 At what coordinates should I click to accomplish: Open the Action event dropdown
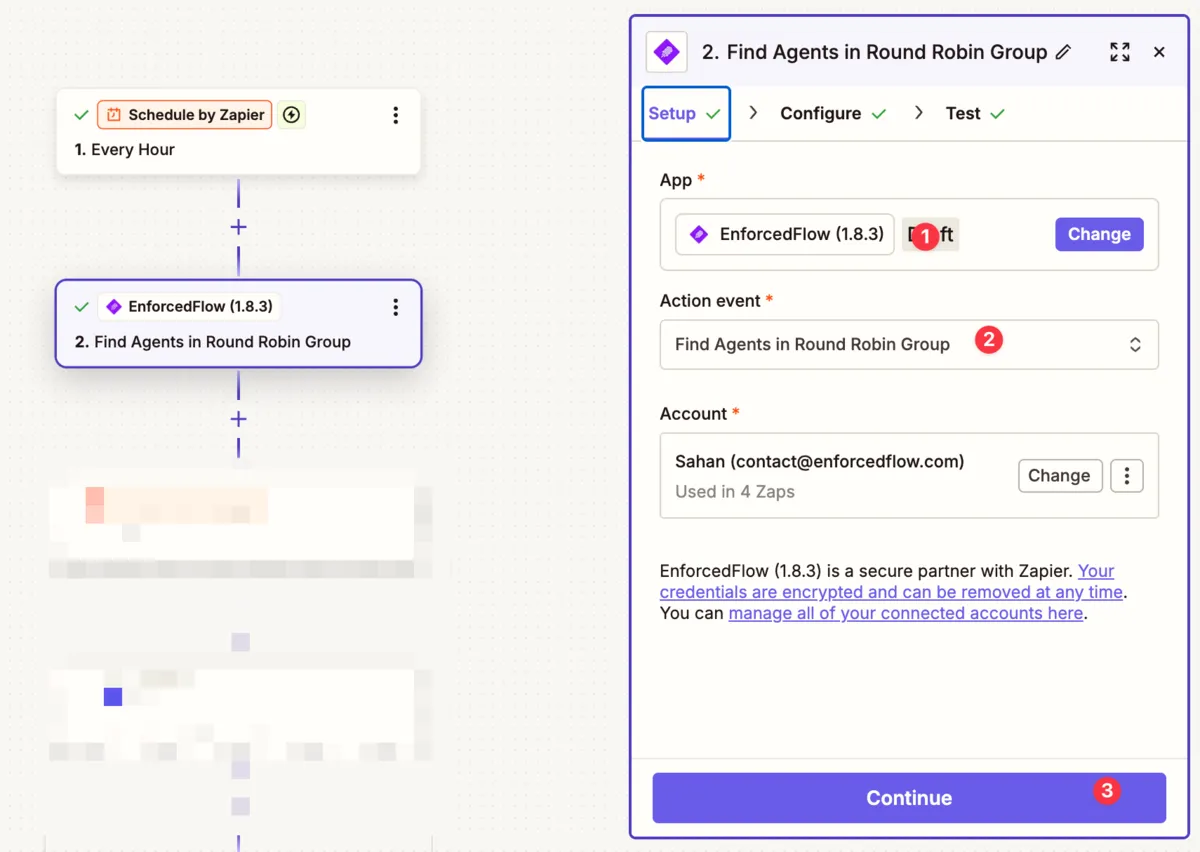tap(908, 345)
